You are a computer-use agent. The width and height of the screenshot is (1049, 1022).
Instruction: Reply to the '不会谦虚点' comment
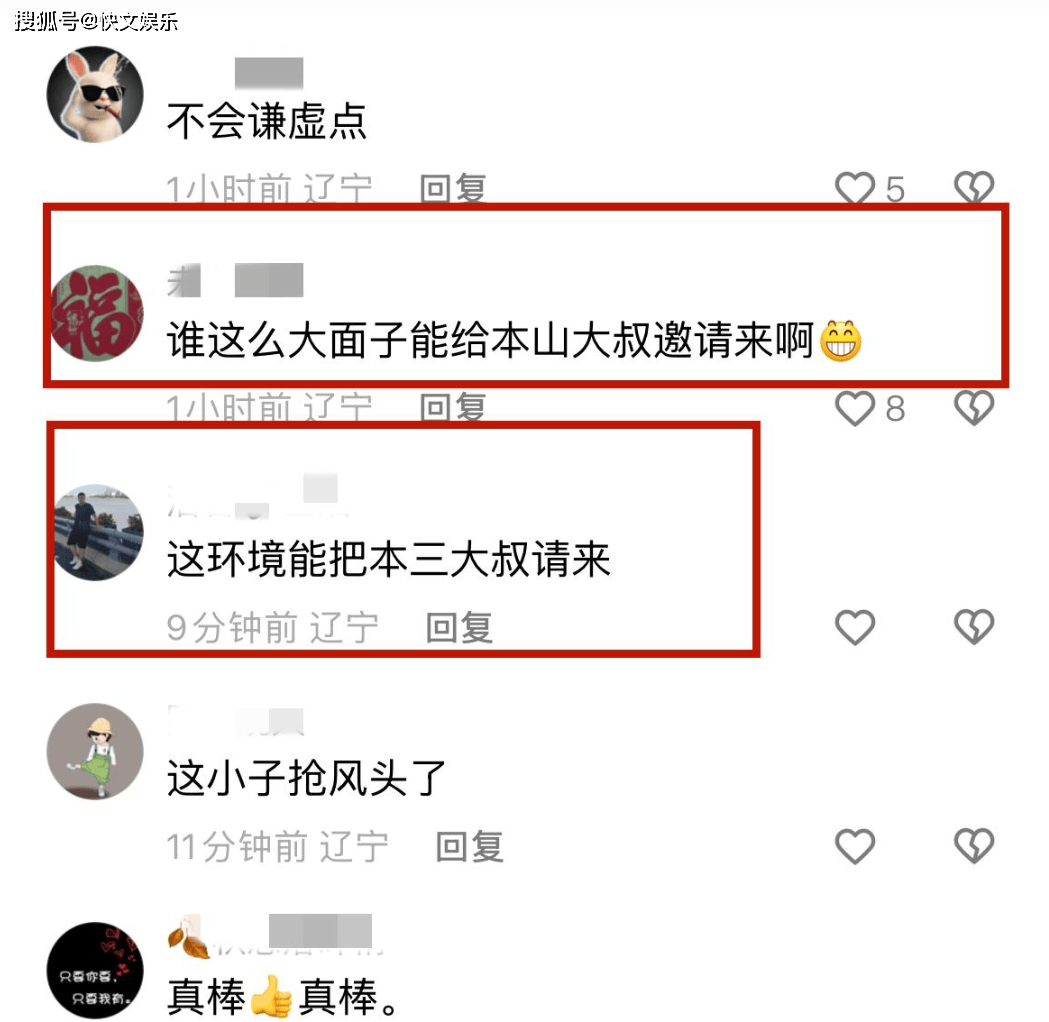(453, 189)
